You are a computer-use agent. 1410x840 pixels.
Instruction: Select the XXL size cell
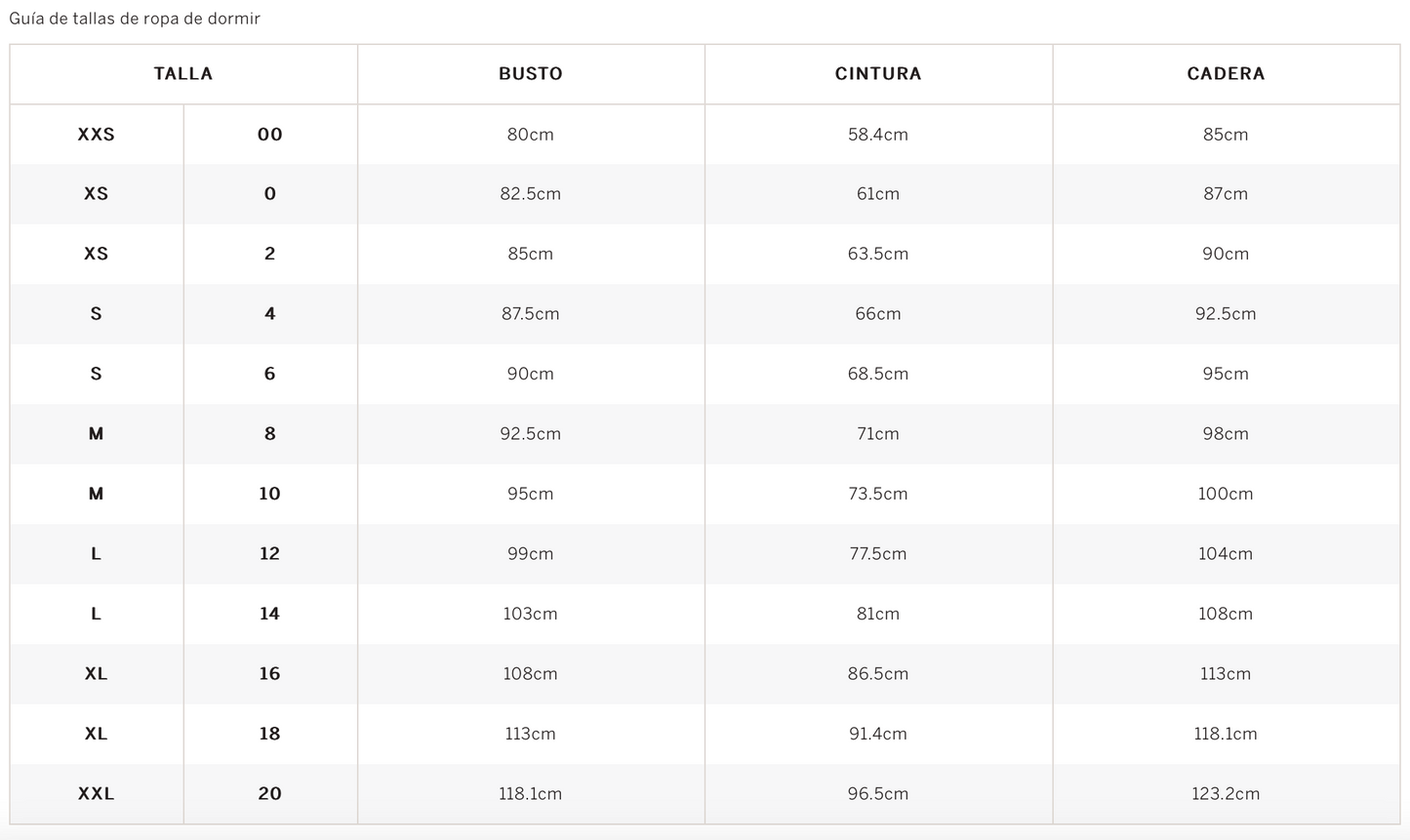(x=97, y=794)
